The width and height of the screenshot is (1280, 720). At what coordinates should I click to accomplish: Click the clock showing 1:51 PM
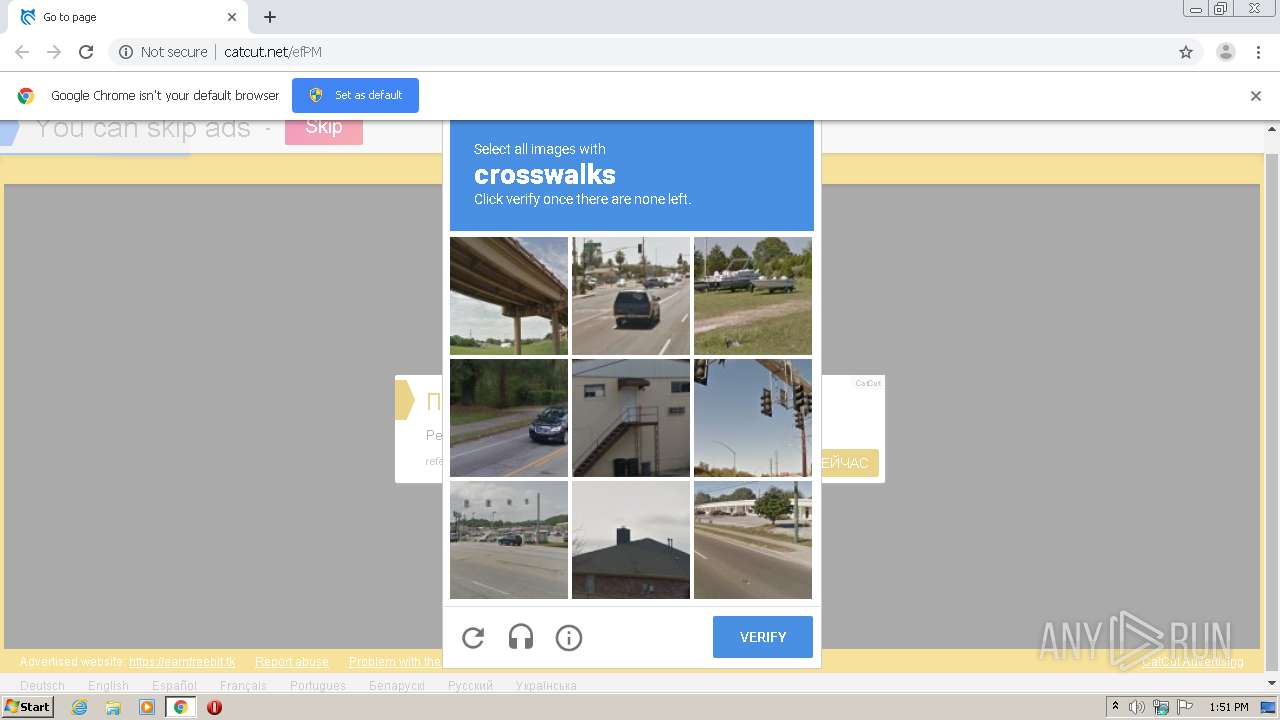click(x=1229, y=707)
